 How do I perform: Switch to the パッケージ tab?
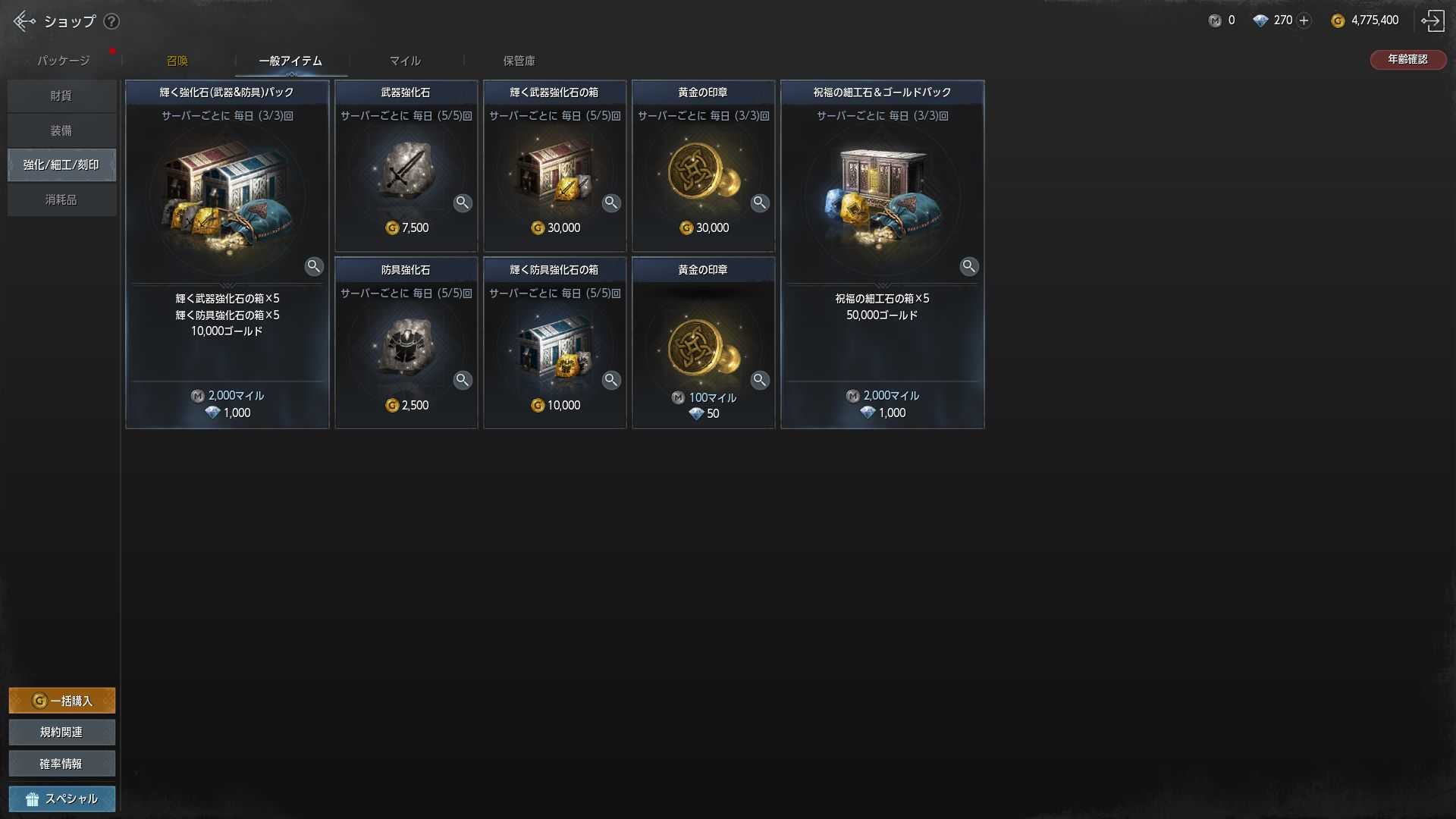[64, 61]
